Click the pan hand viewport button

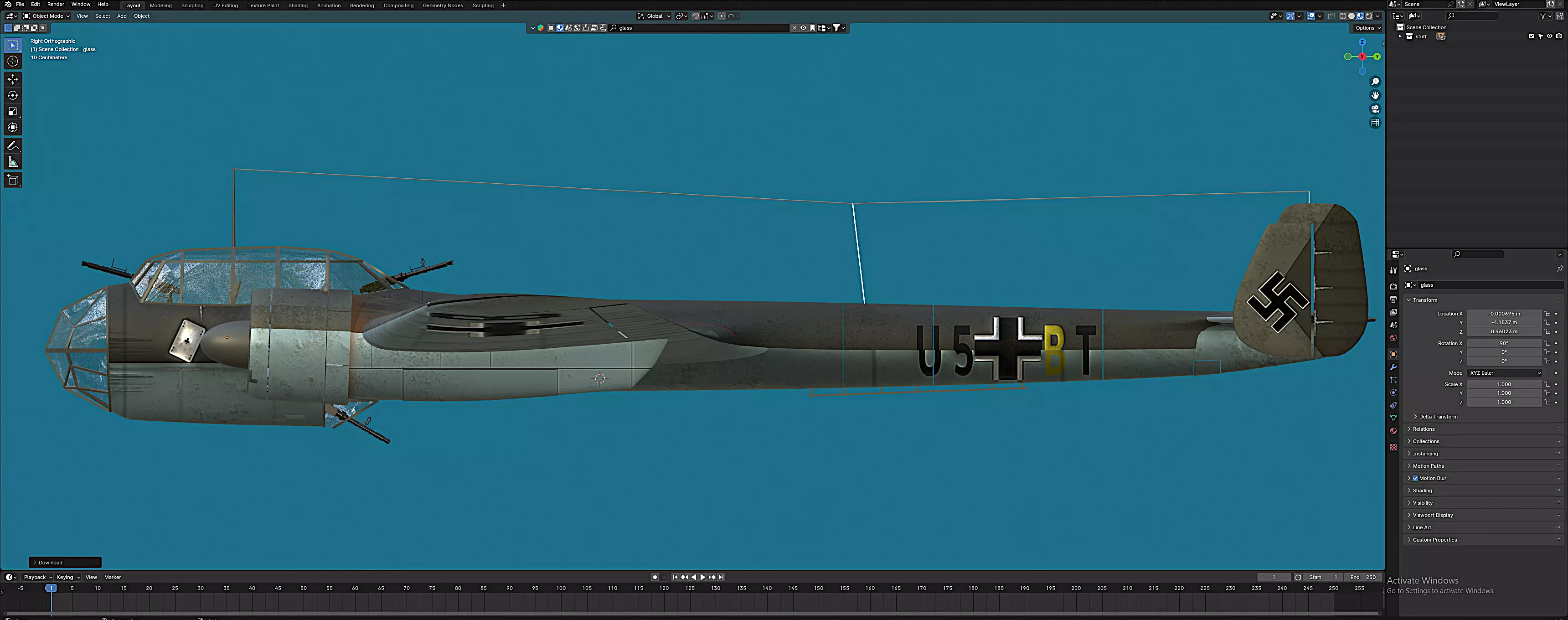(1375, 95)
